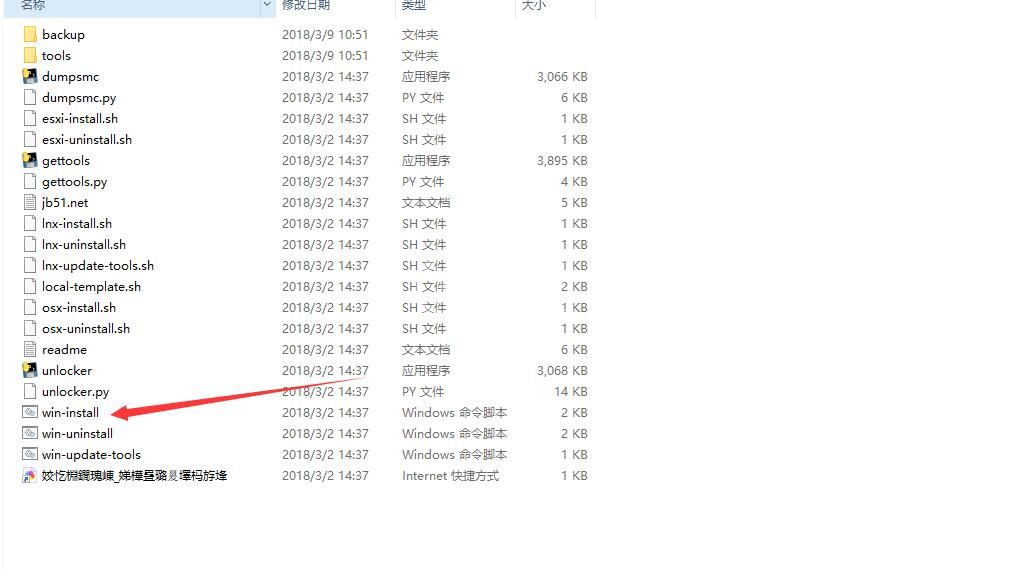Click the 文本文档 type of readme
1022x570 pixels.
[x=426, y=350]
